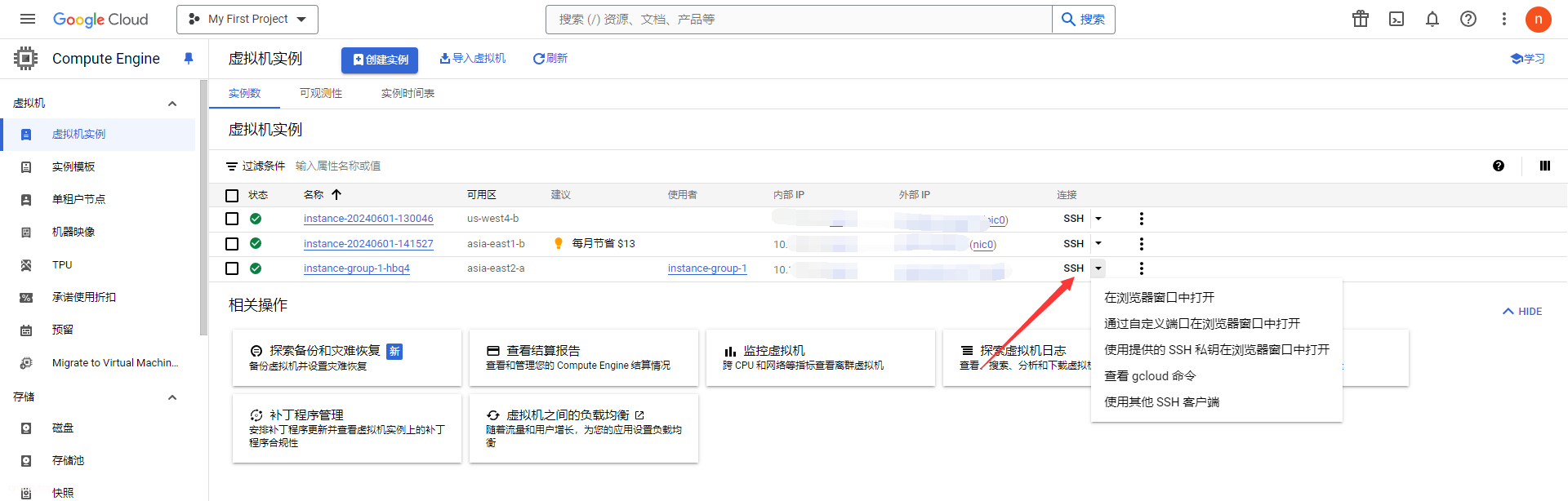Image resolution: width=1568 pixels, height=501 pixels.
Task: Open more actions for instance-20240601-141527
Action: pyautogui.click(x=1142, y=244)
